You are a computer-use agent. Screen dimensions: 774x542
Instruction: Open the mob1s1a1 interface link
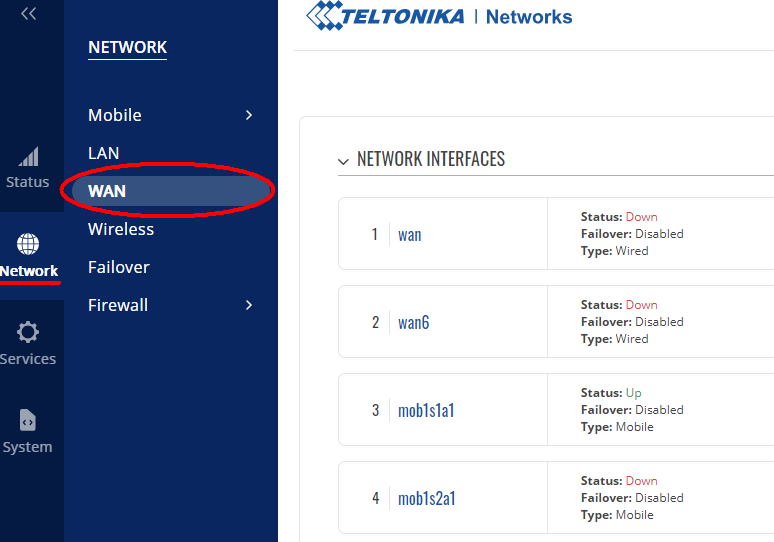(426, 410)
